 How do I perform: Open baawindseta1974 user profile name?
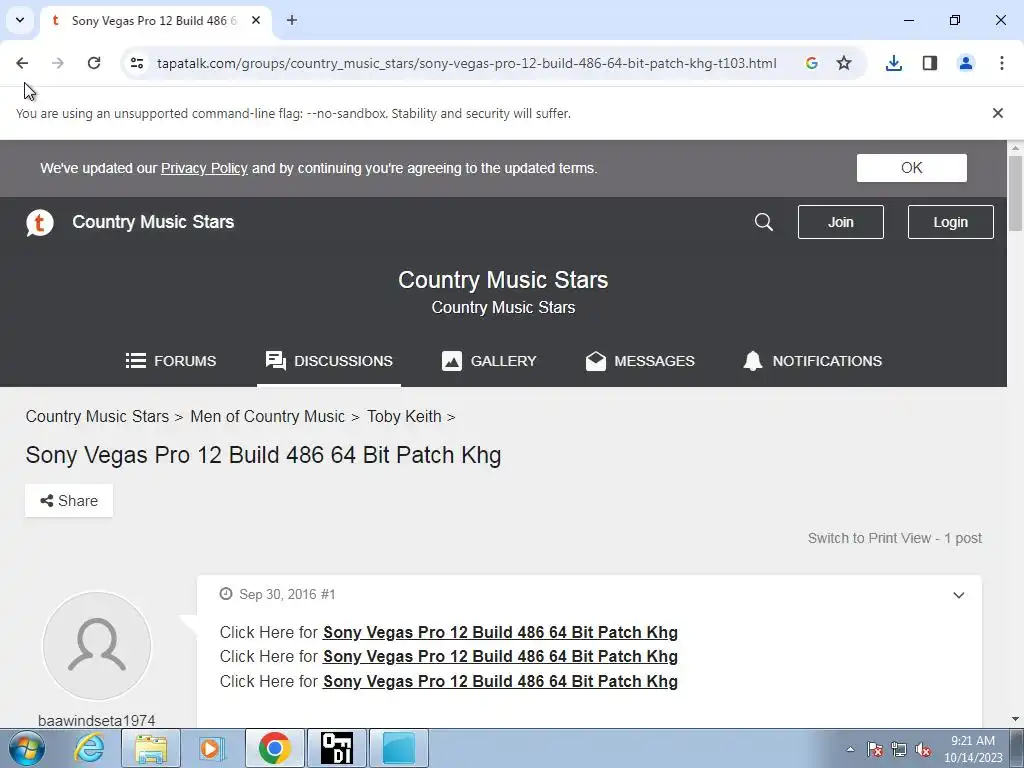point(97,720)
